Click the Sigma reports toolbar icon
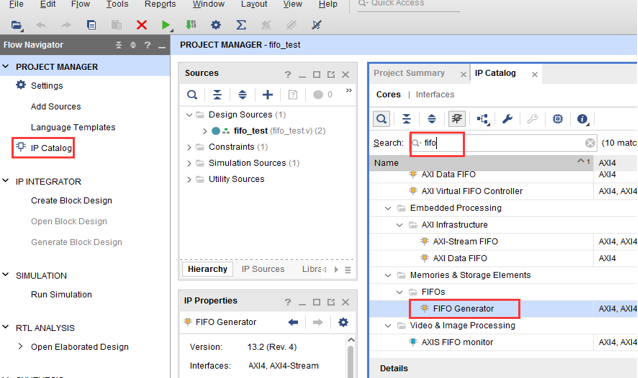The image size is (638, 378). (x=241, y=25)
